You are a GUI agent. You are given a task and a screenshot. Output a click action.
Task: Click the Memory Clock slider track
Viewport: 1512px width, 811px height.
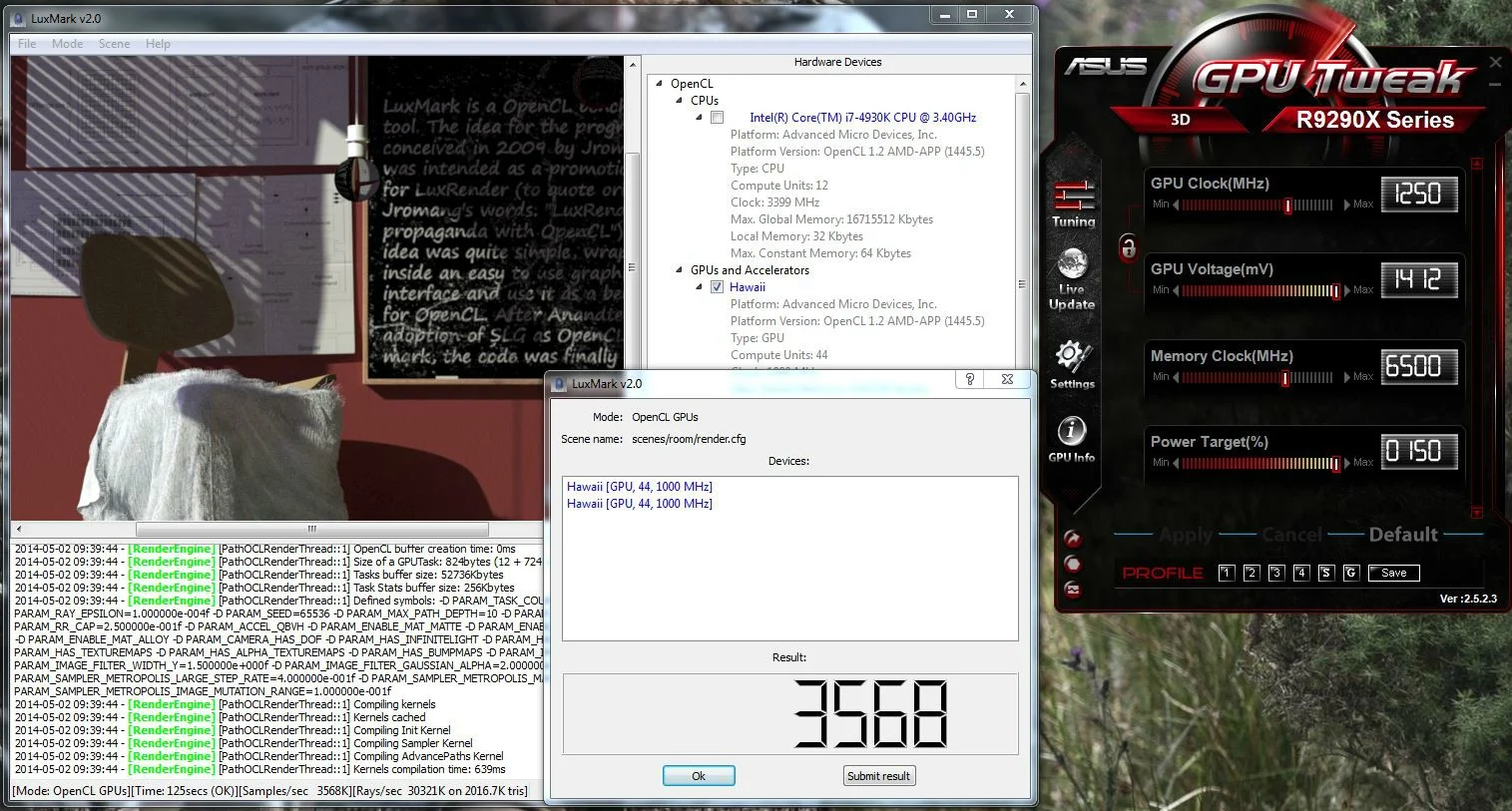(x=1258, y=377)
